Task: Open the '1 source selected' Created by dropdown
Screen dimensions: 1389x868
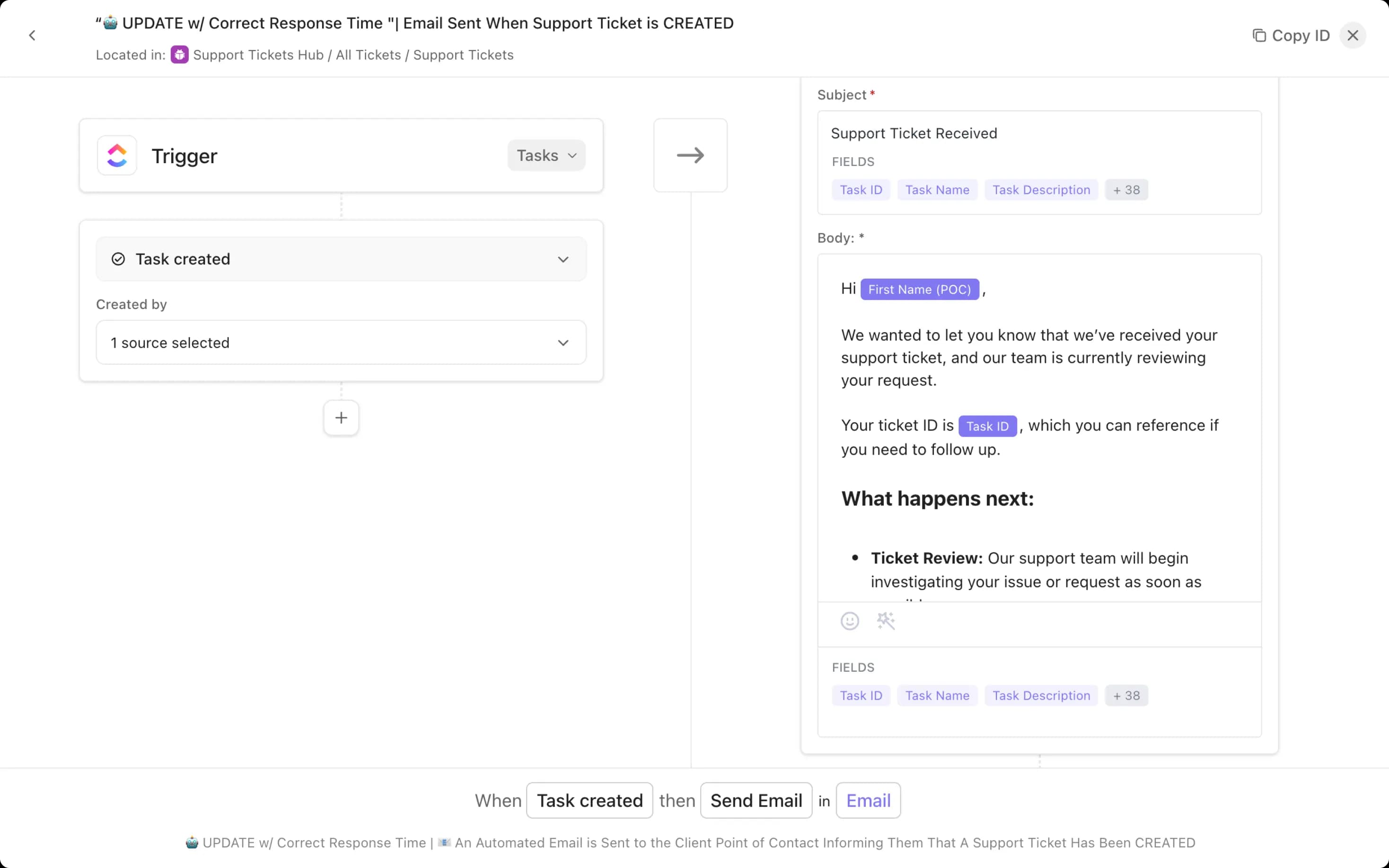Action: [341, 342]
